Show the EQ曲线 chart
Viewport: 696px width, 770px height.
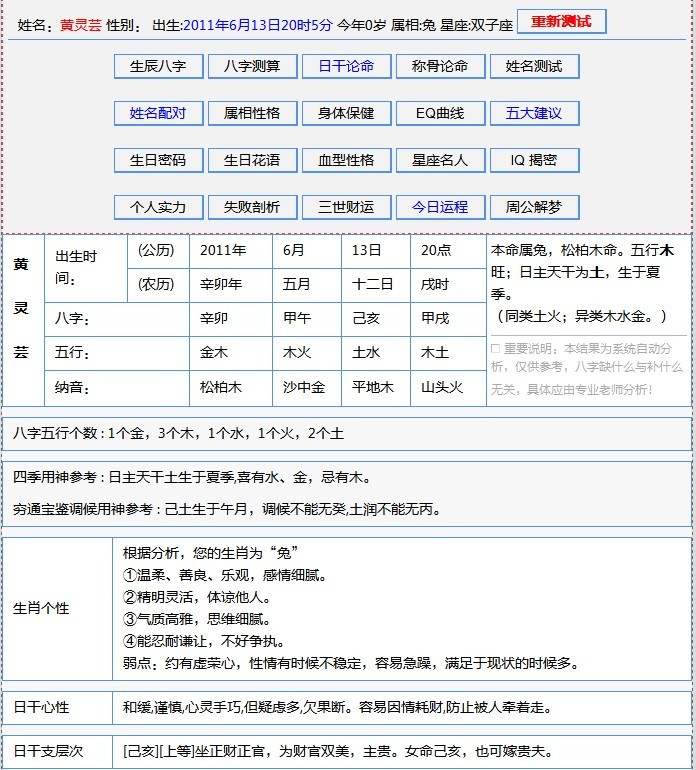point(441,113)
